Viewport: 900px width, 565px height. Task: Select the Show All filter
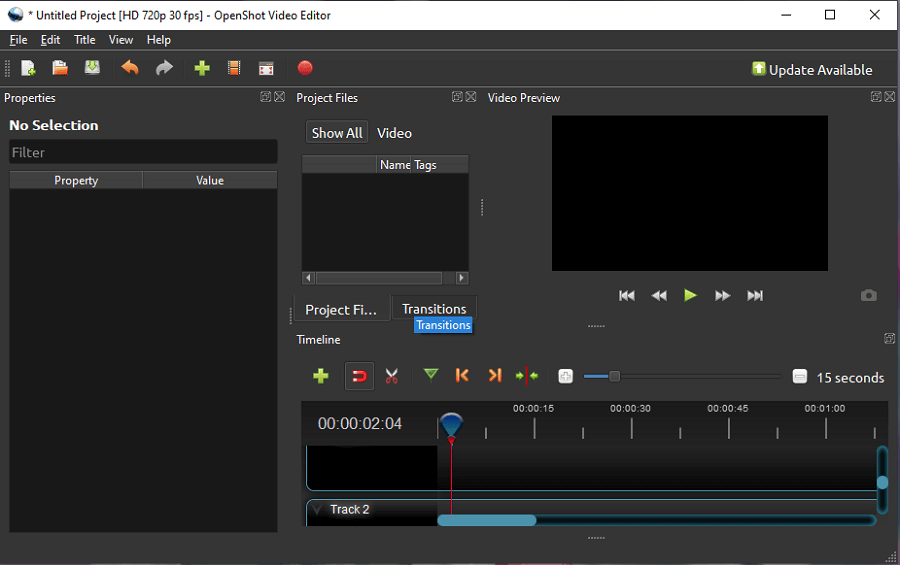coord(337,133)
